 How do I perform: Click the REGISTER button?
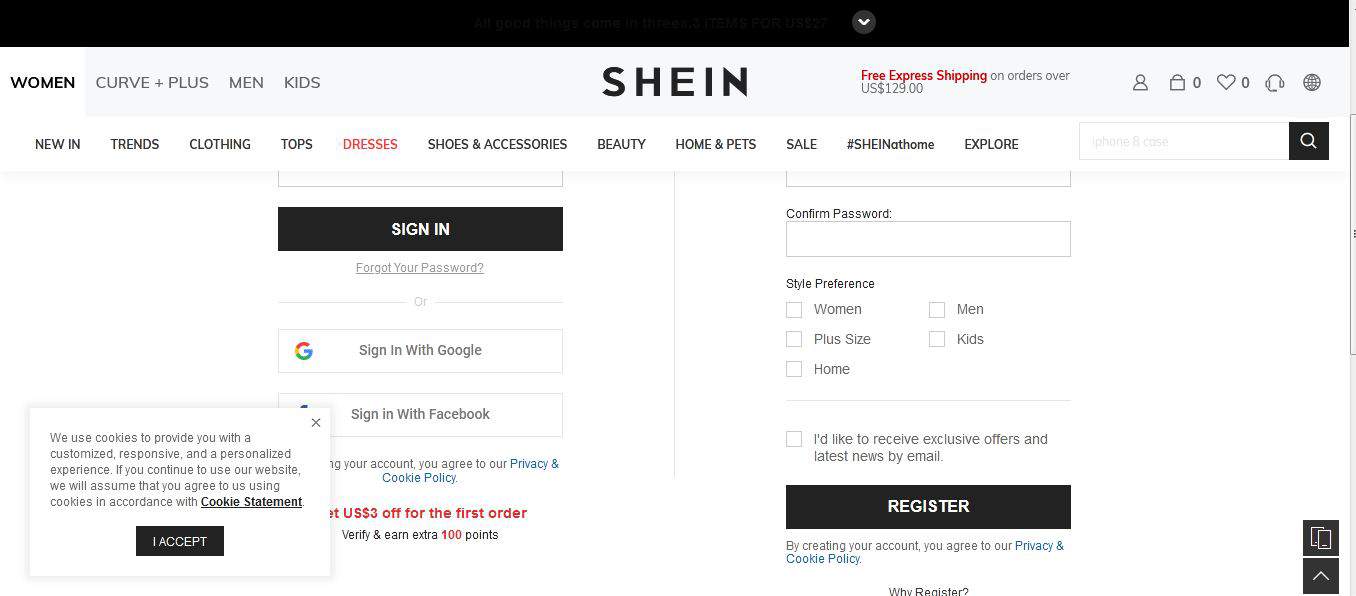pyautogui.click(x=928, y=507)
